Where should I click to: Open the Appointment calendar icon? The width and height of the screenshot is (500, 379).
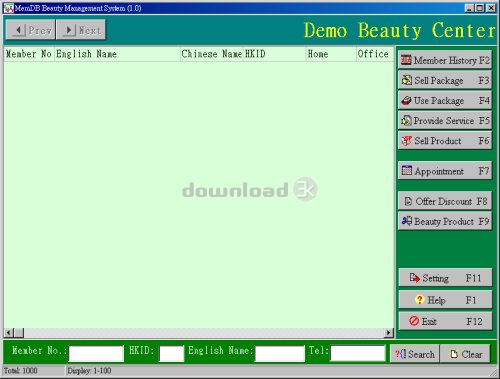click(407, 171)
